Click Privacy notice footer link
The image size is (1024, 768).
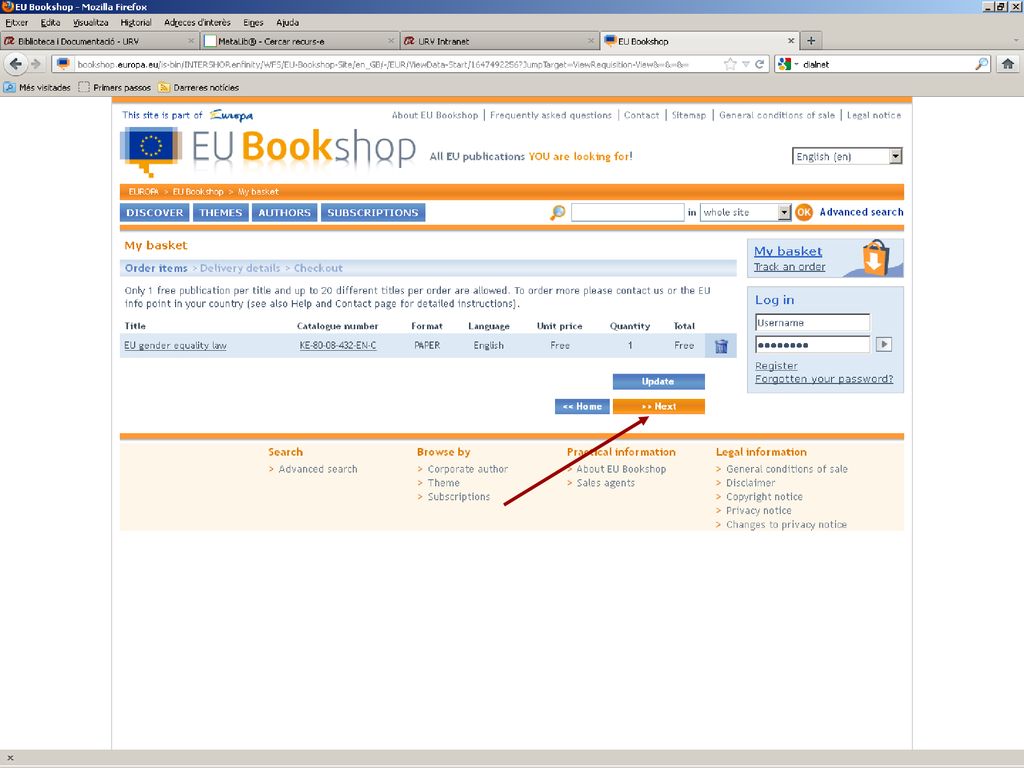pyautogui.click(x=758, y=511)
